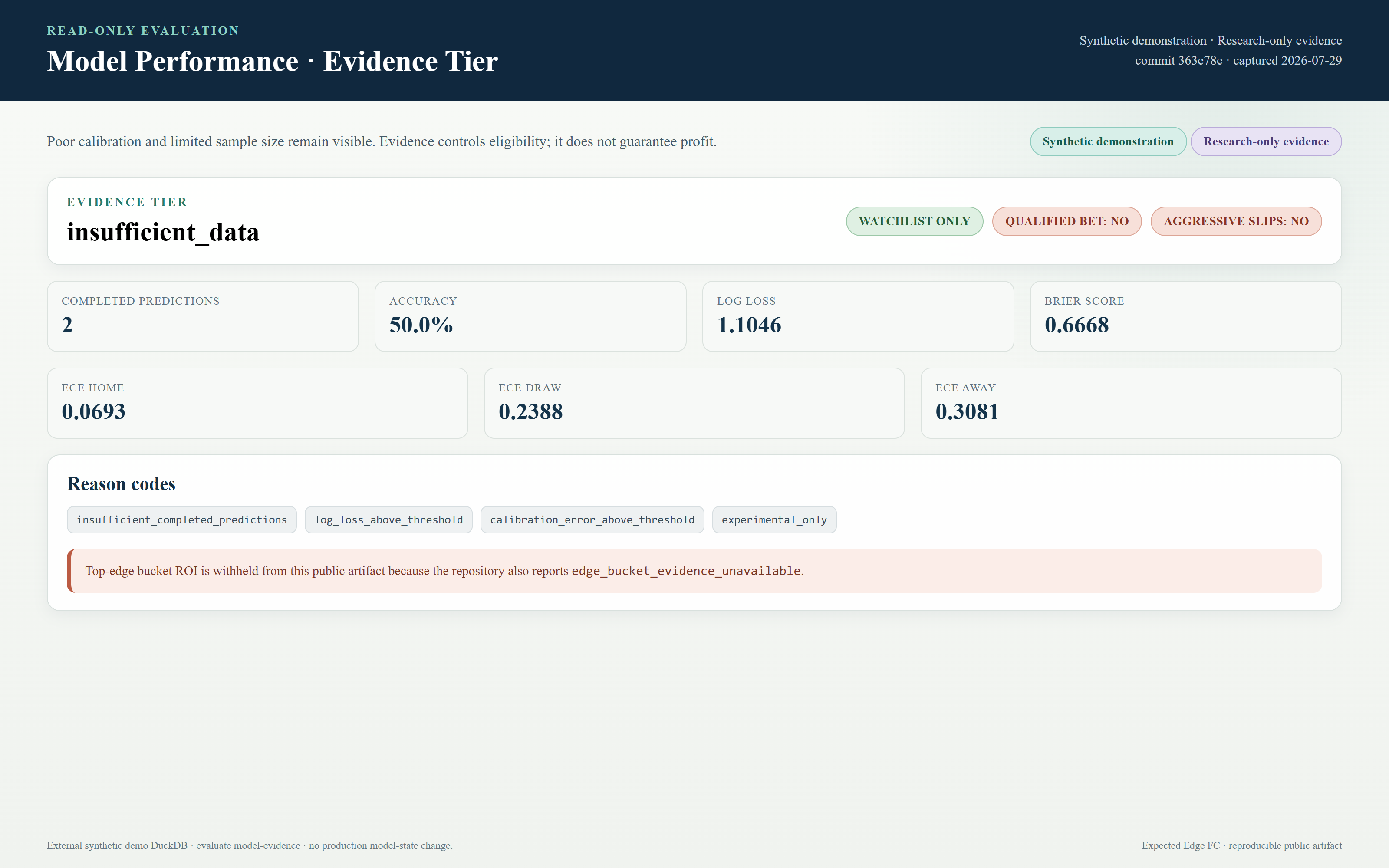This screenshot has height=868, width=1389.
Task: Click the ECE Draw value 0.2388
Action: coord(530,411)
